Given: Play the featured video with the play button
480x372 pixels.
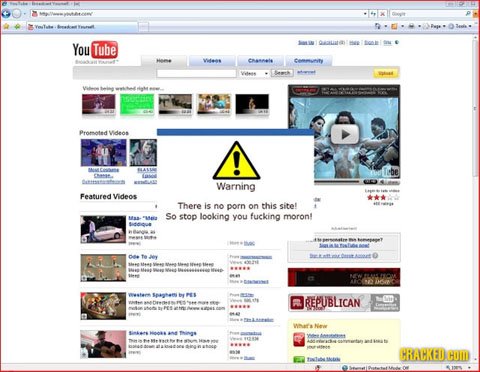Looking at the screenshot, I should [345, 134].
